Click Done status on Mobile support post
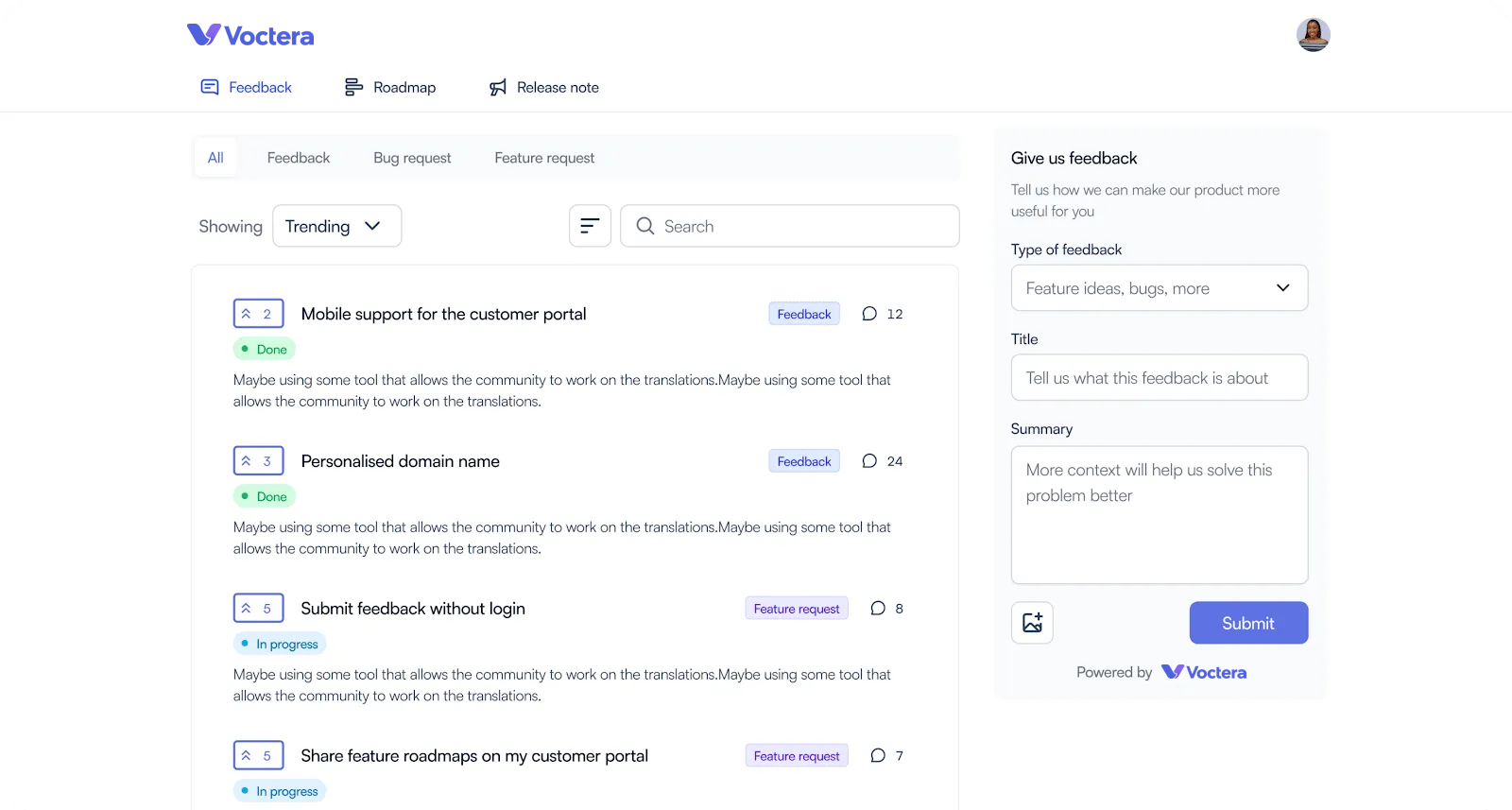The image size is (1512, 810). 265,350
